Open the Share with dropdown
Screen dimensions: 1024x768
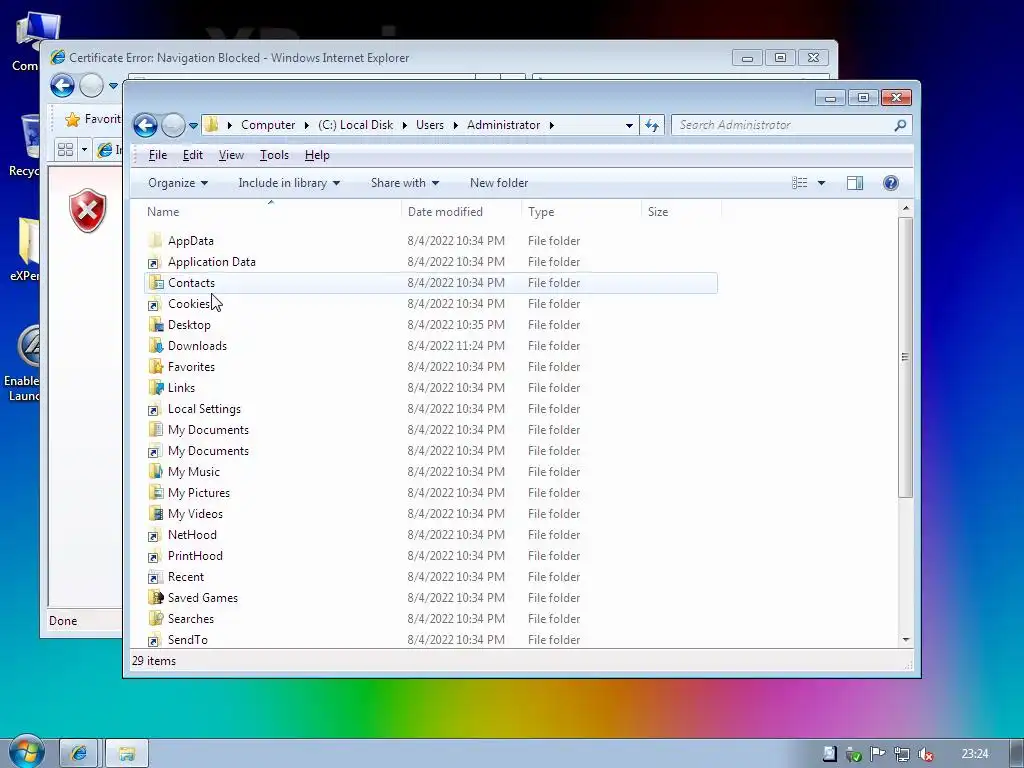(404, 183)
